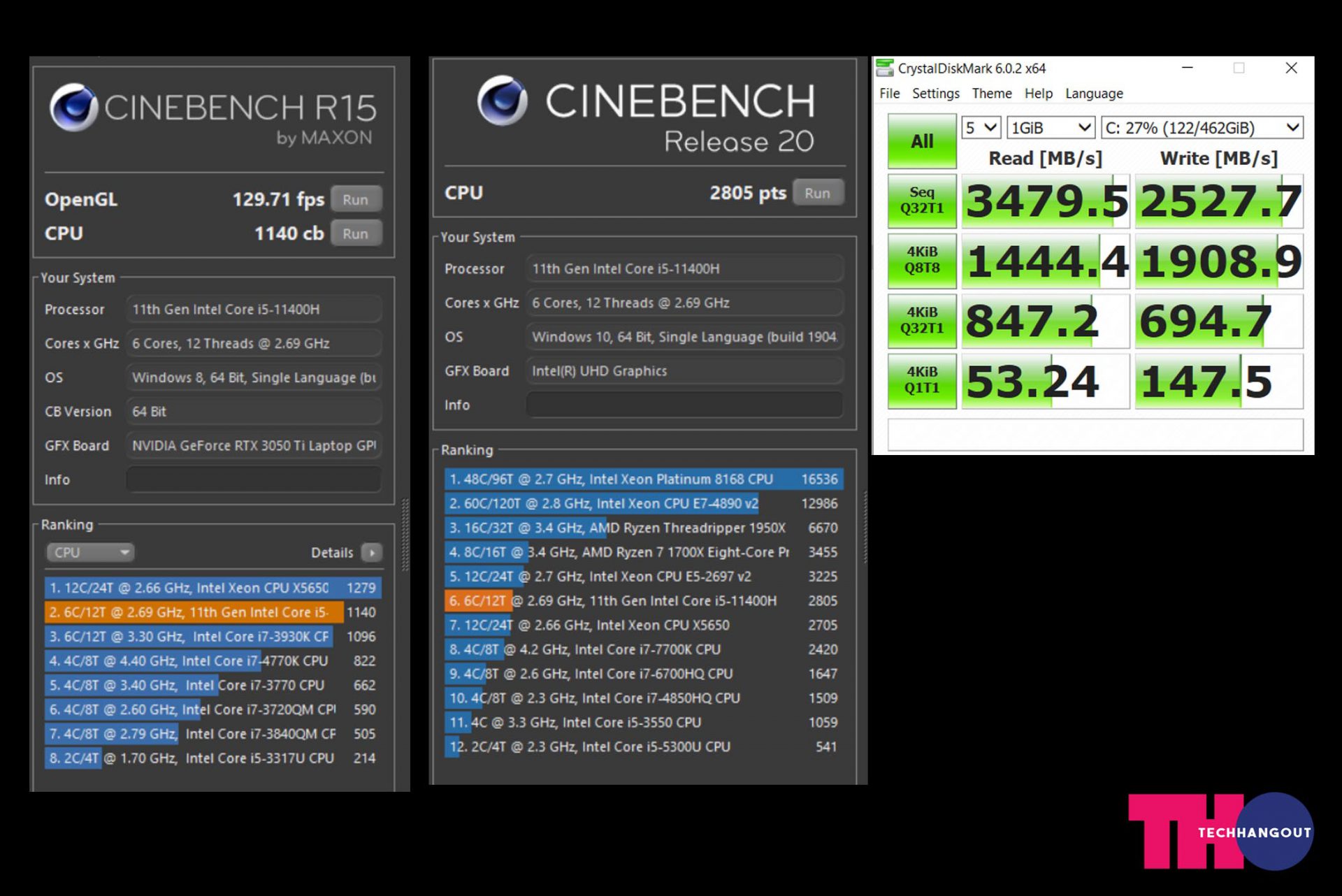
Task: Run the CPU test in Cinebench R20
Action: 817,193
